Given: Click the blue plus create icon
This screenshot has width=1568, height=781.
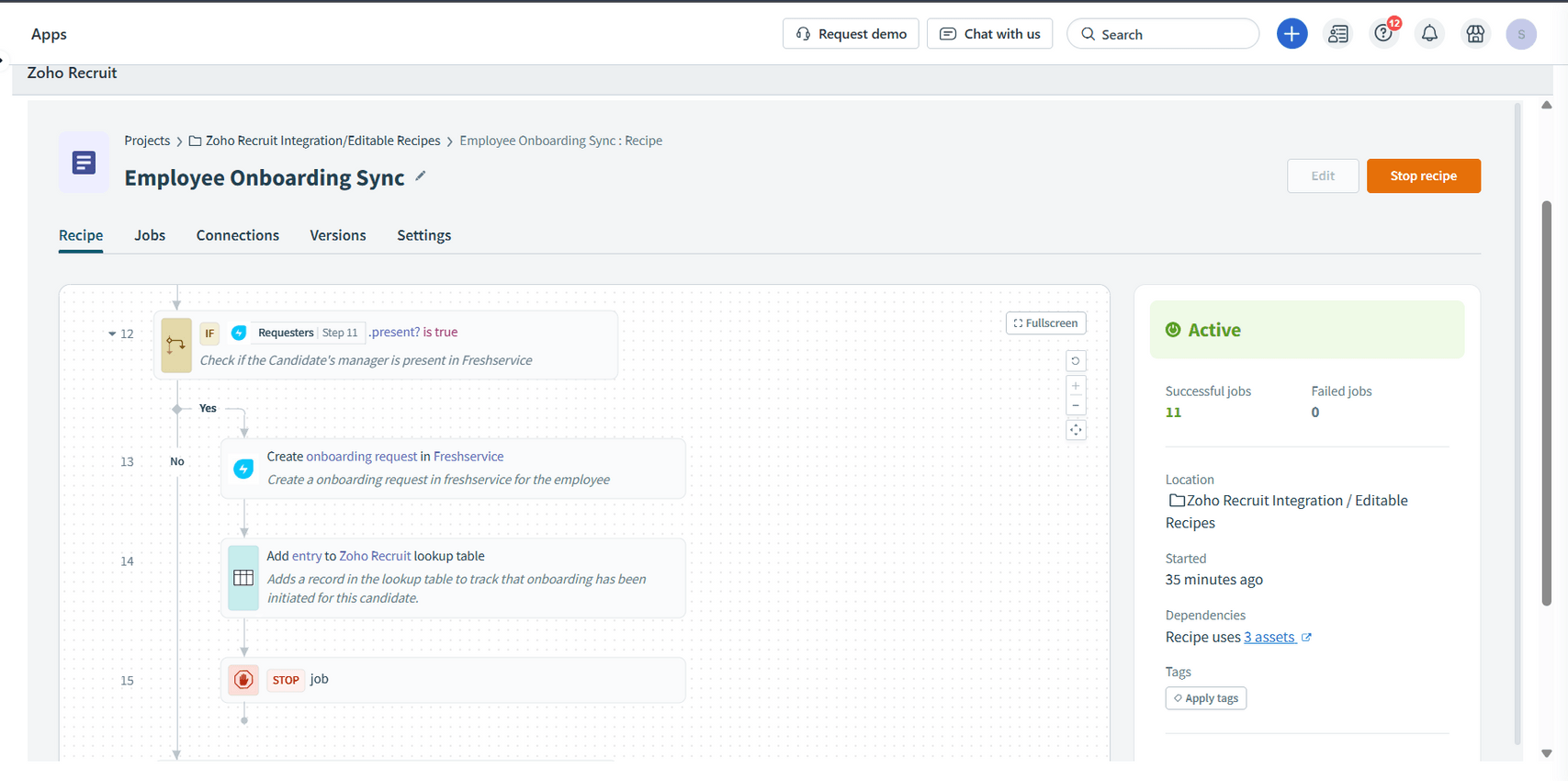Looking at the screenshot, I should tap(1292, 34).
